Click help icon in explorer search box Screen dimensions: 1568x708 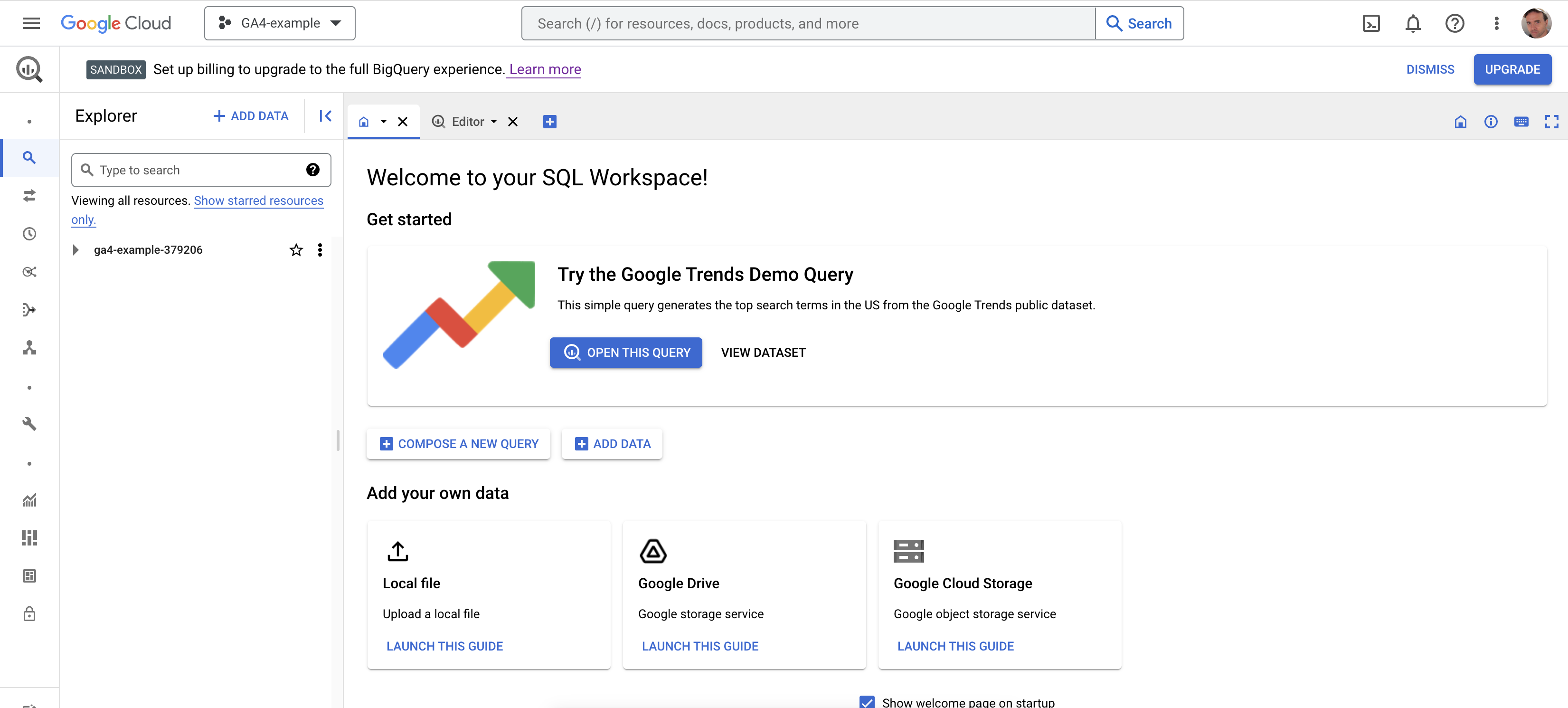click(x=313, y=170)
